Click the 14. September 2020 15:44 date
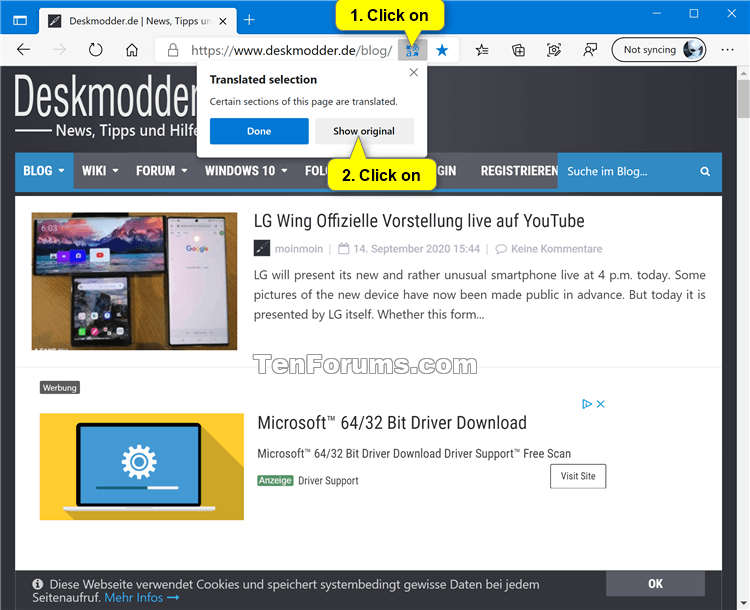The width and height of the screenshot is (750, 610). coord(417,249)
